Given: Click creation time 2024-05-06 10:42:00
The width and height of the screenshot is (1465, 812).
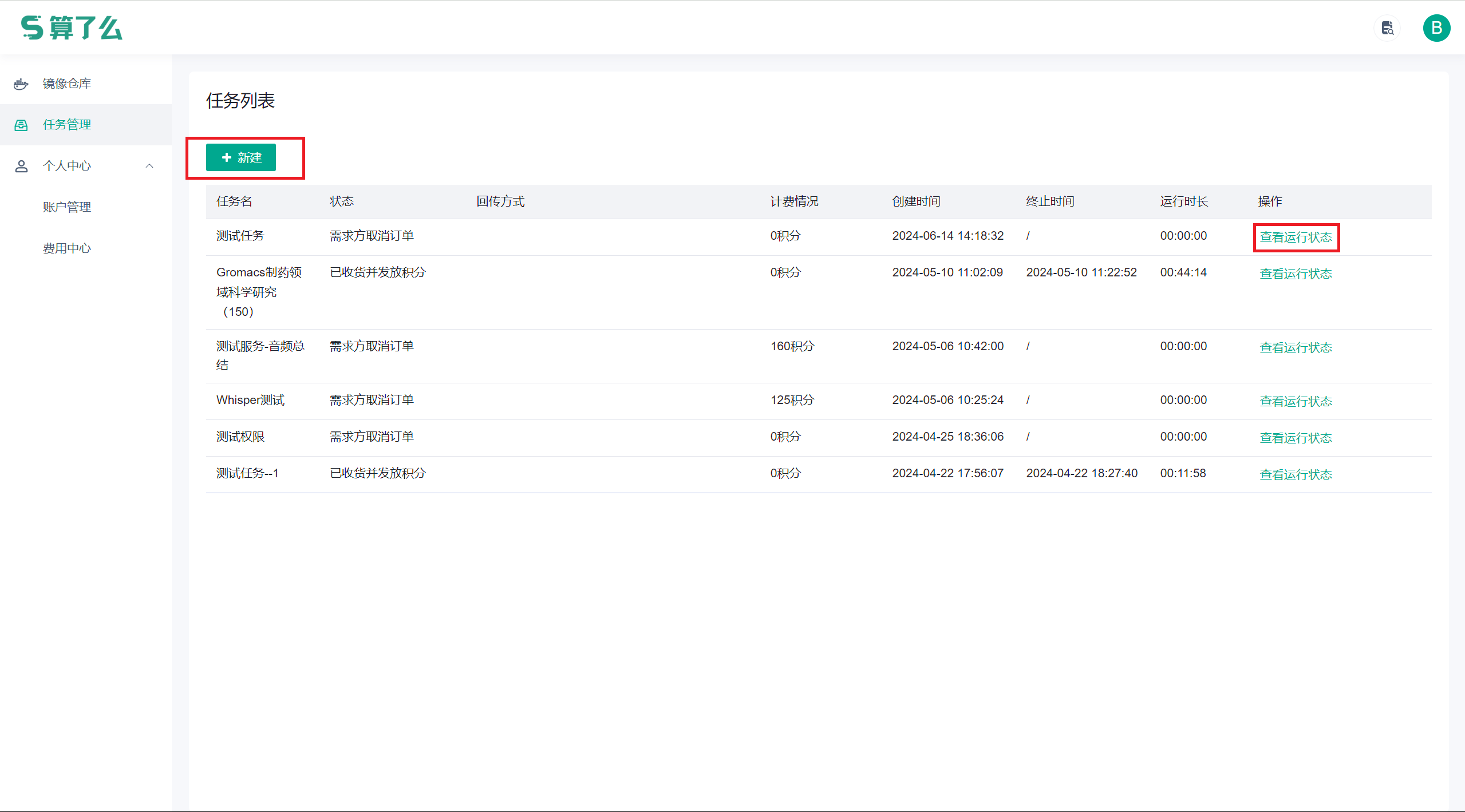Looking at the screenshot, I should click(947, 346).
